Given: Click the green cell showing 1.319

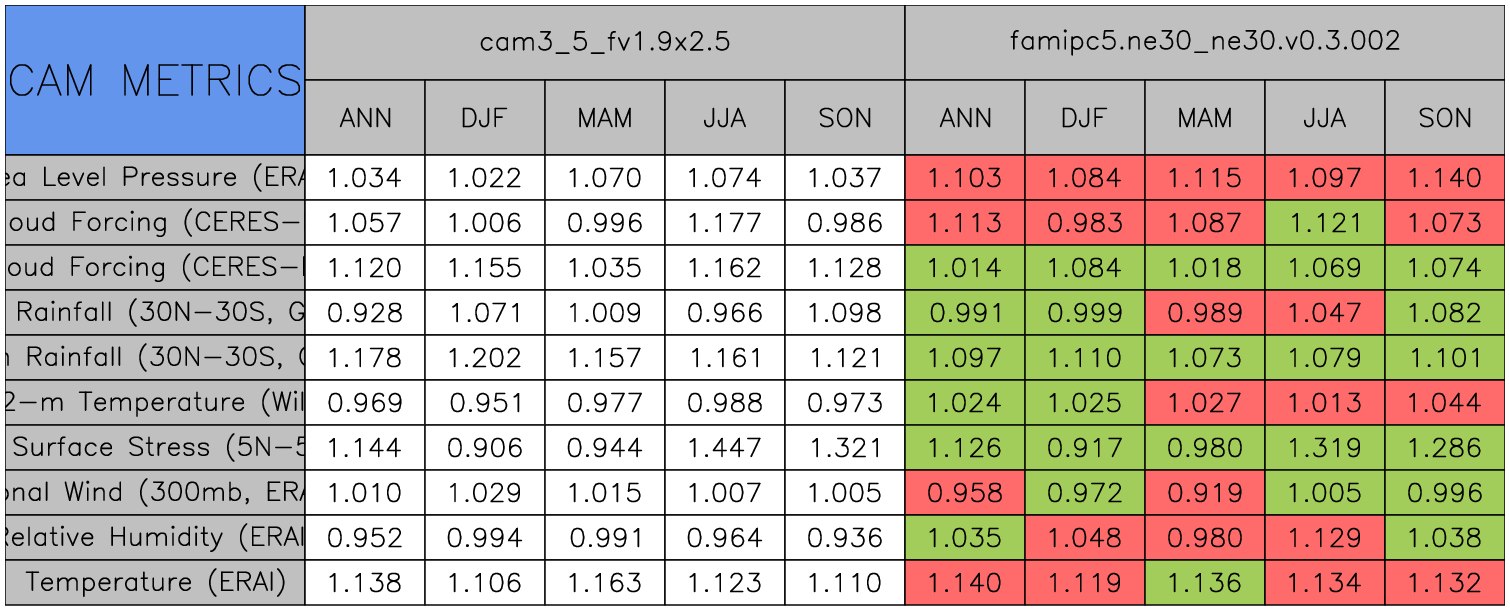Looking at the screenshot, I should pos(1324,448).
